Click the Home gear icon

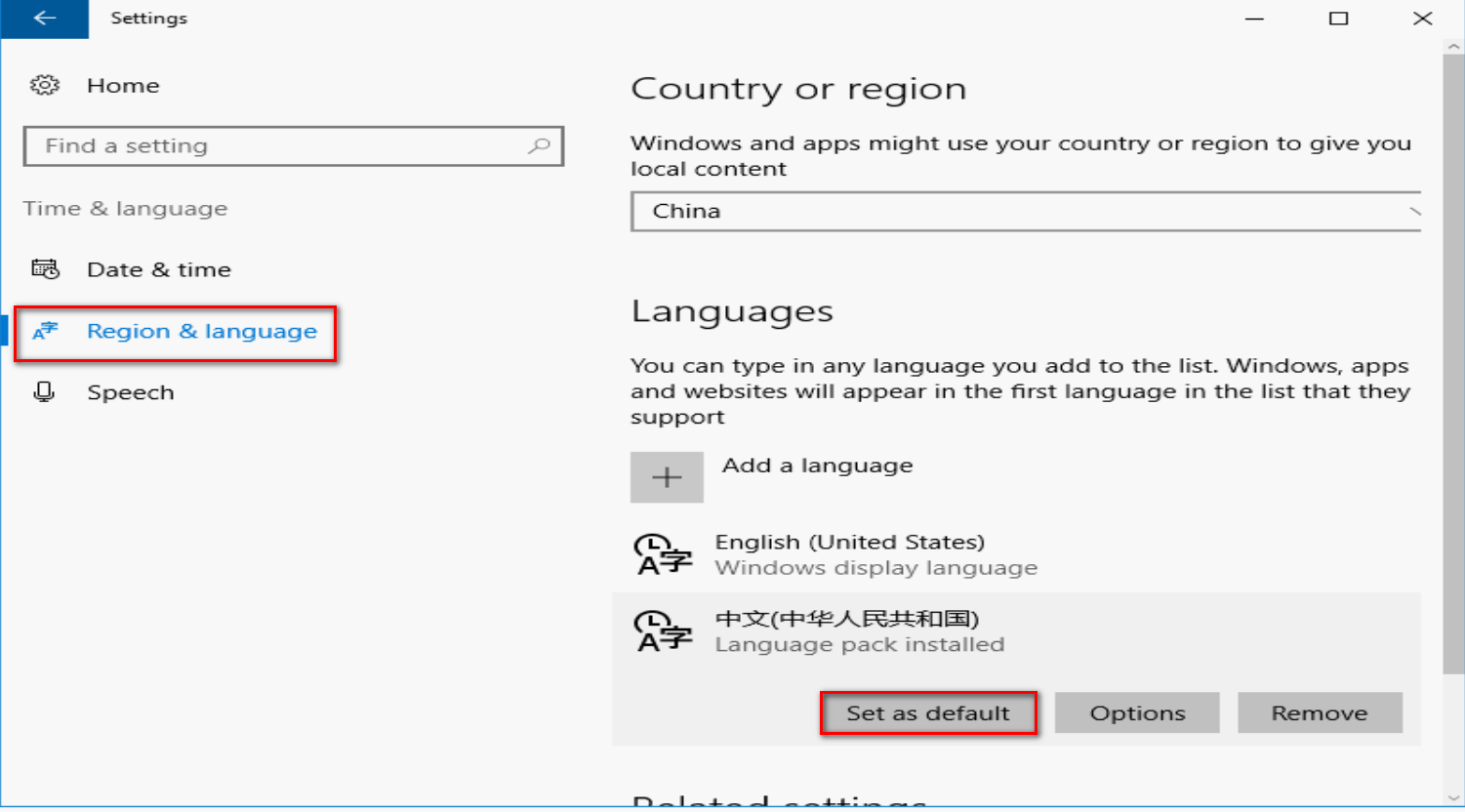[x=44, y=86]
